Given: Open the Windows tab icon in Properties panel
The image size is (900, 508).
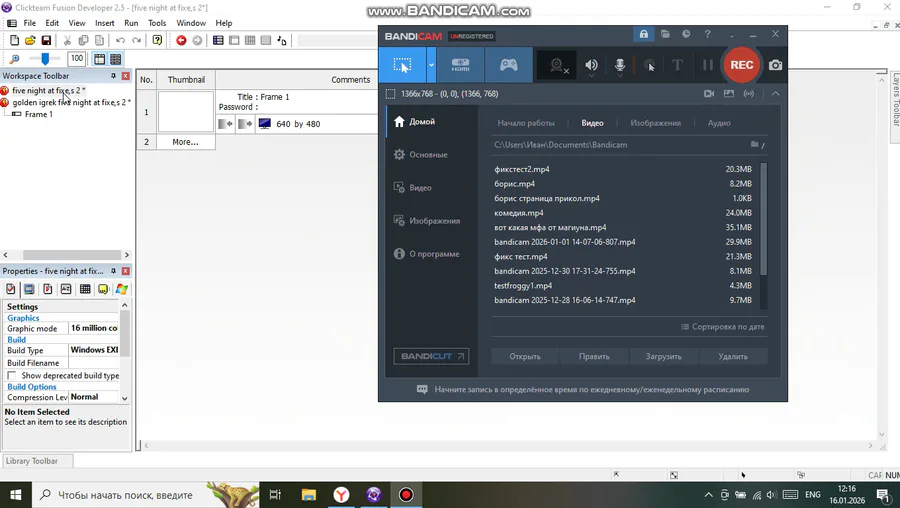Looking at the screenshot, I should [122, 289].
